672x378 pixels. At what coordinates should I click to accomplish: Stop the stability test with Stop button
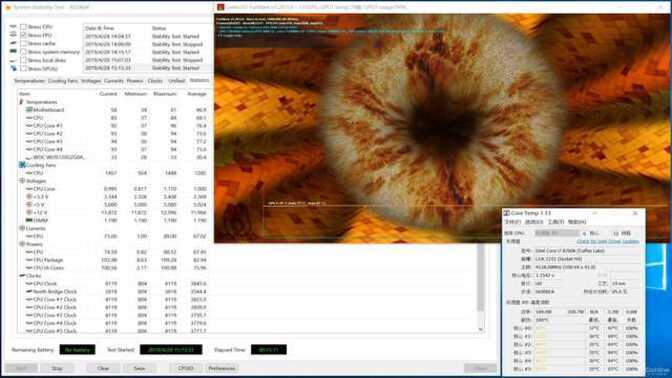click(x=57, y=368)
